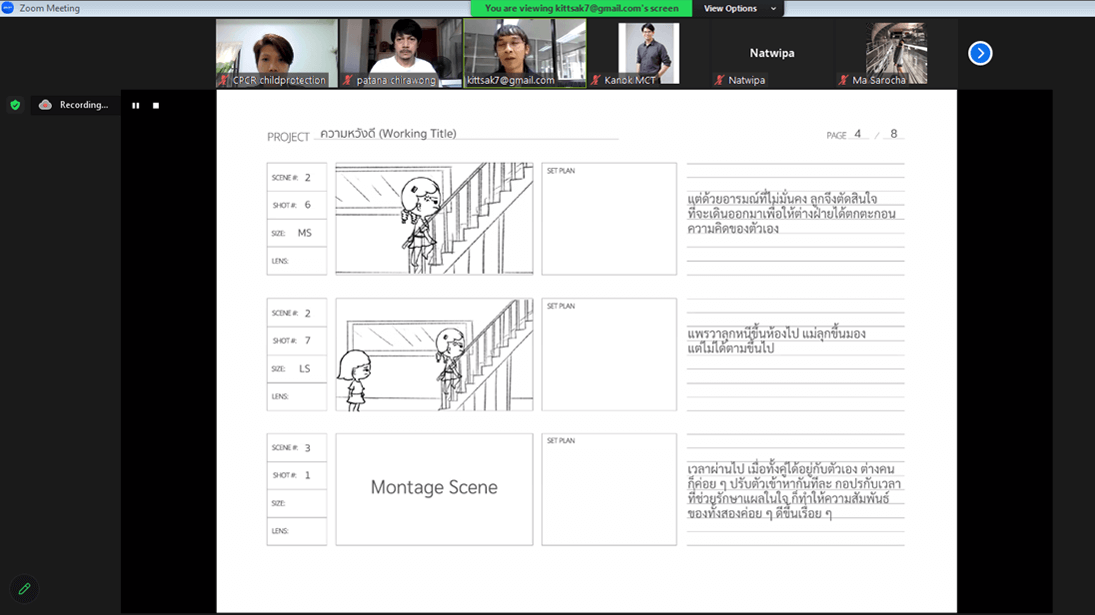Click the Scene 2 Shot 6 staircase drawing
Viewport: 1095px width, 615px height.
point(434,218)
